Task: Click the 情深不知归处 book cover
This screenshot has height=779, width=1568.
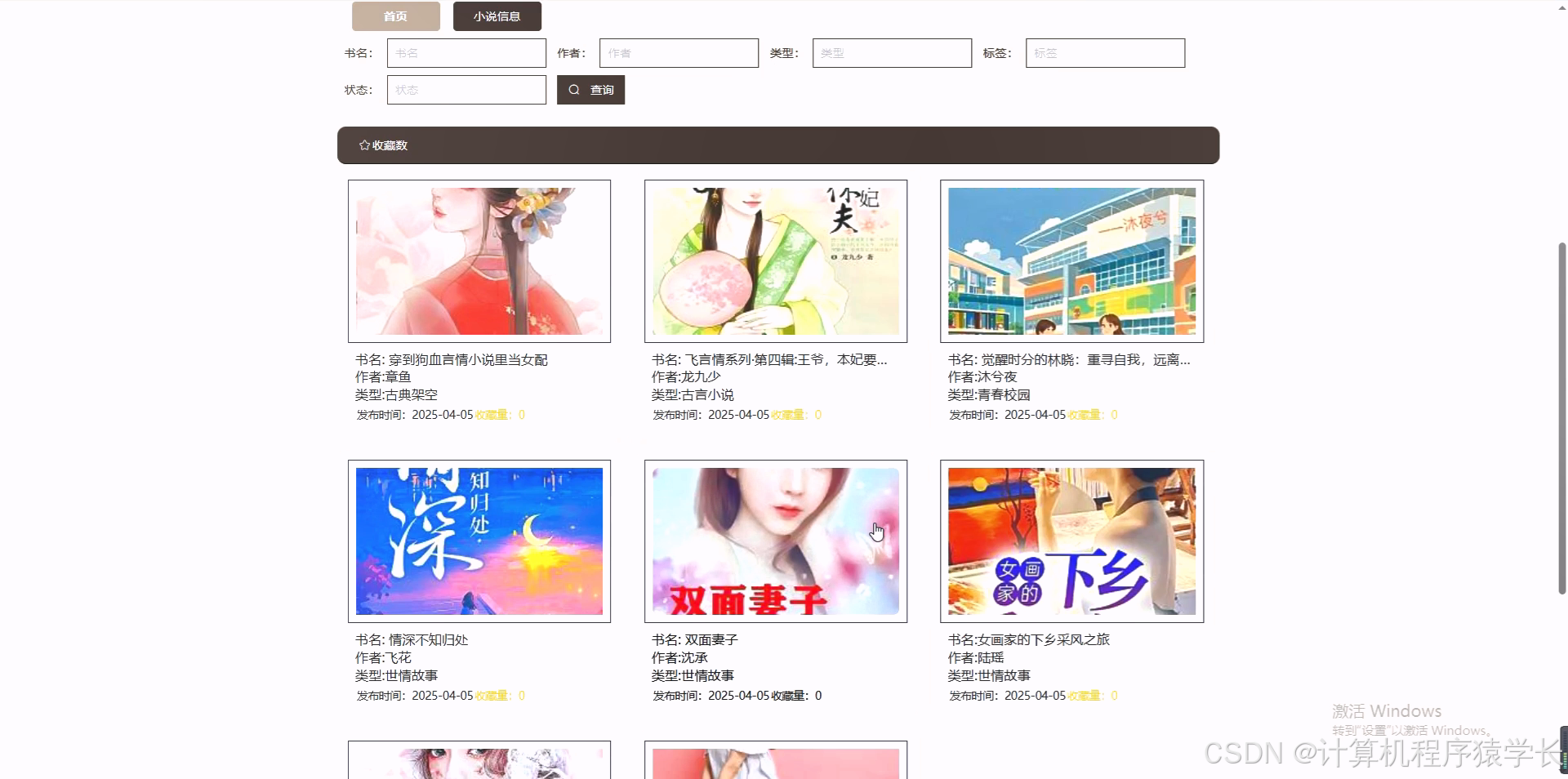Action: [479, 541]
